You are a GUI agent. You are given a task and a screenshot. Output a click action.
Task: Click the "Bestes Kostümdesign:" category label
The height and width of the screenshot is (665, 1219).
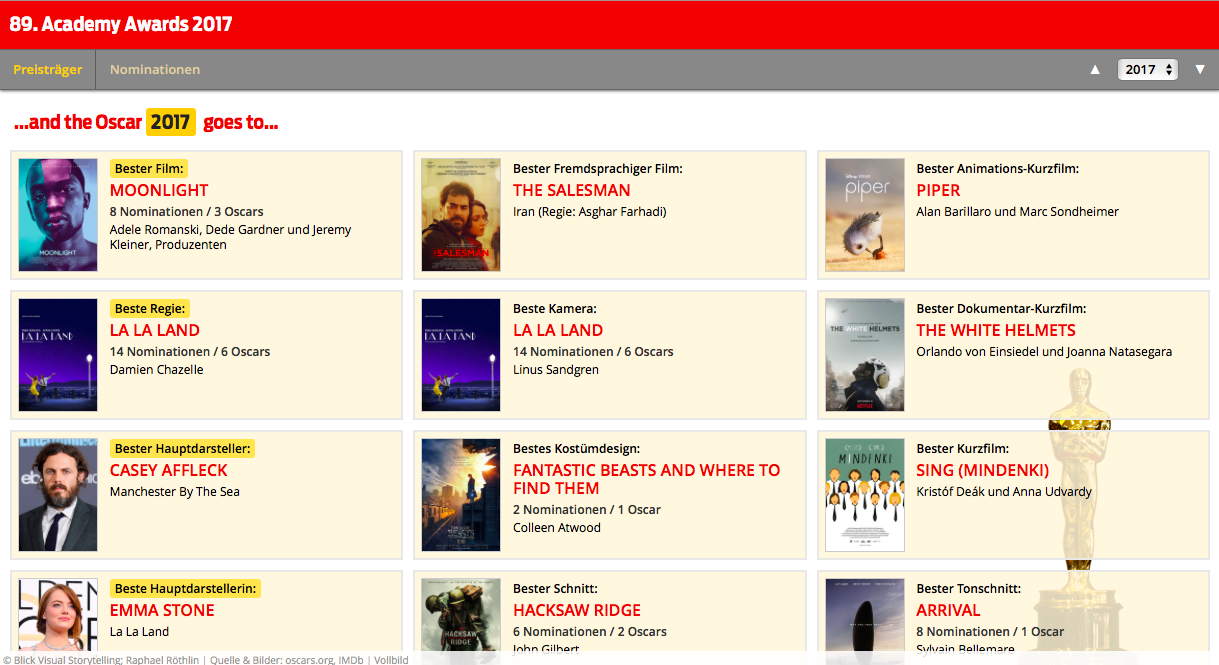click(x=576, y=449)
